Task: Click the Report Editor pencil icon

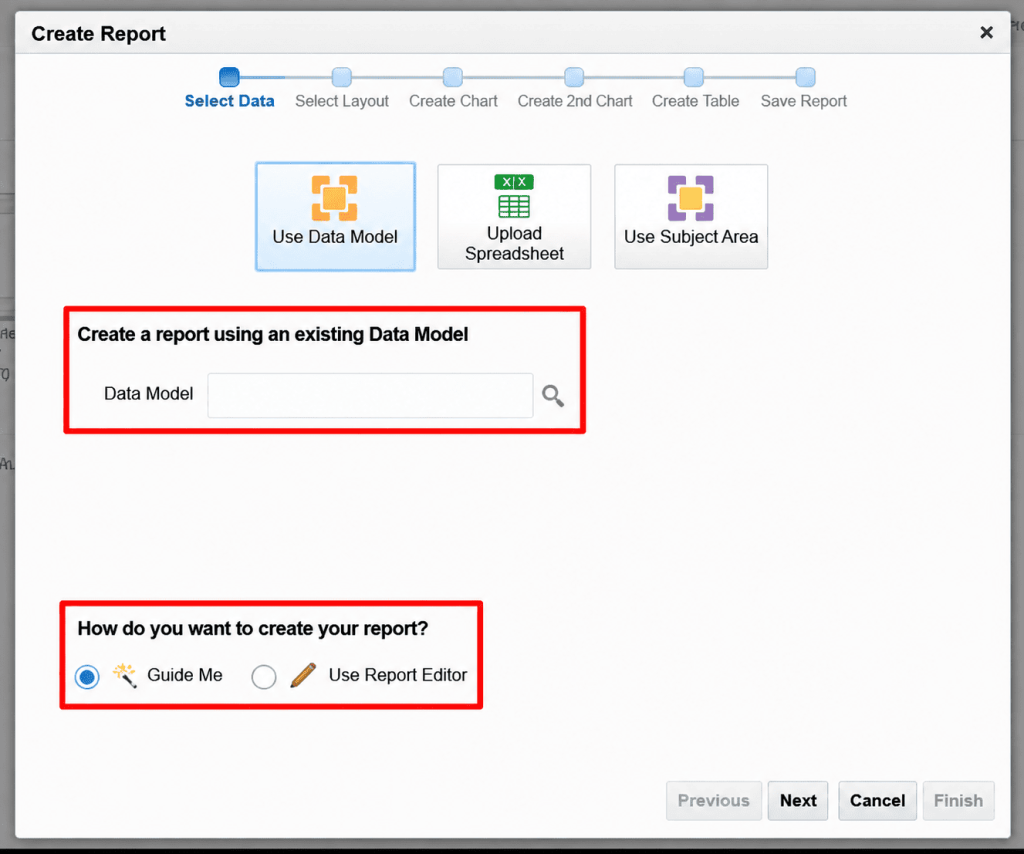Action: click(x=303, y=675)
